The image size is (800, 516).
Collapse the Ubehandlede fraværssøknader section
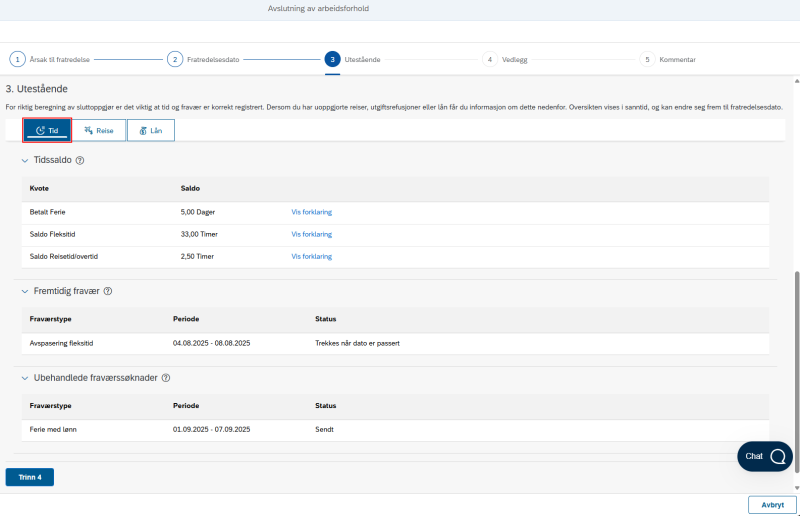[x=24, y=378]
